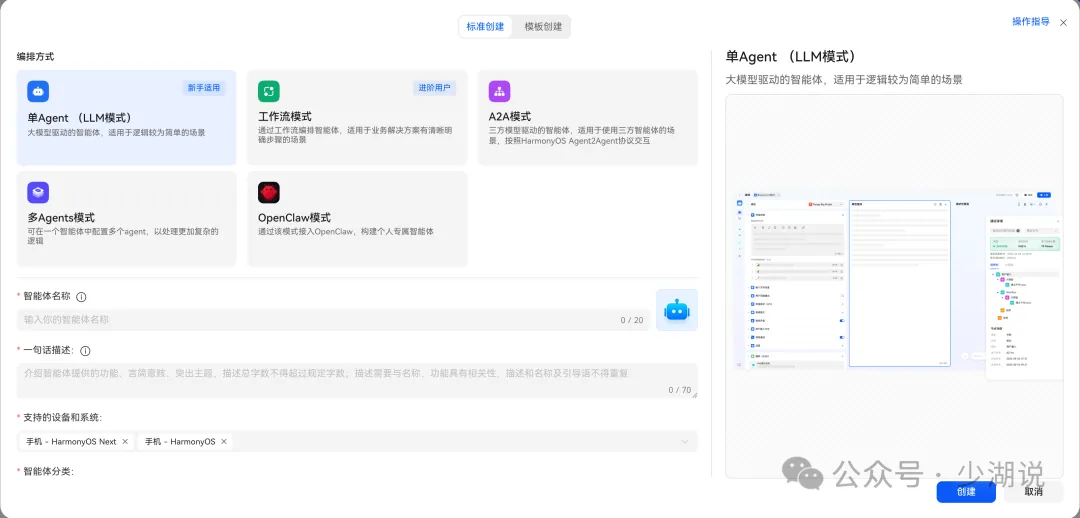
Task: Click the red OpenClaw模式 icon
Action: 269,192
